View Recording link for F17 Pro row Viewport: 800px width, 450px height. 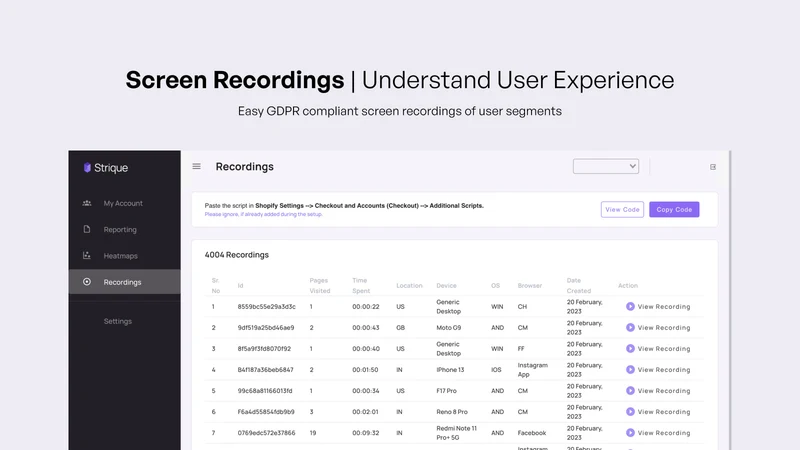(664, 391)
